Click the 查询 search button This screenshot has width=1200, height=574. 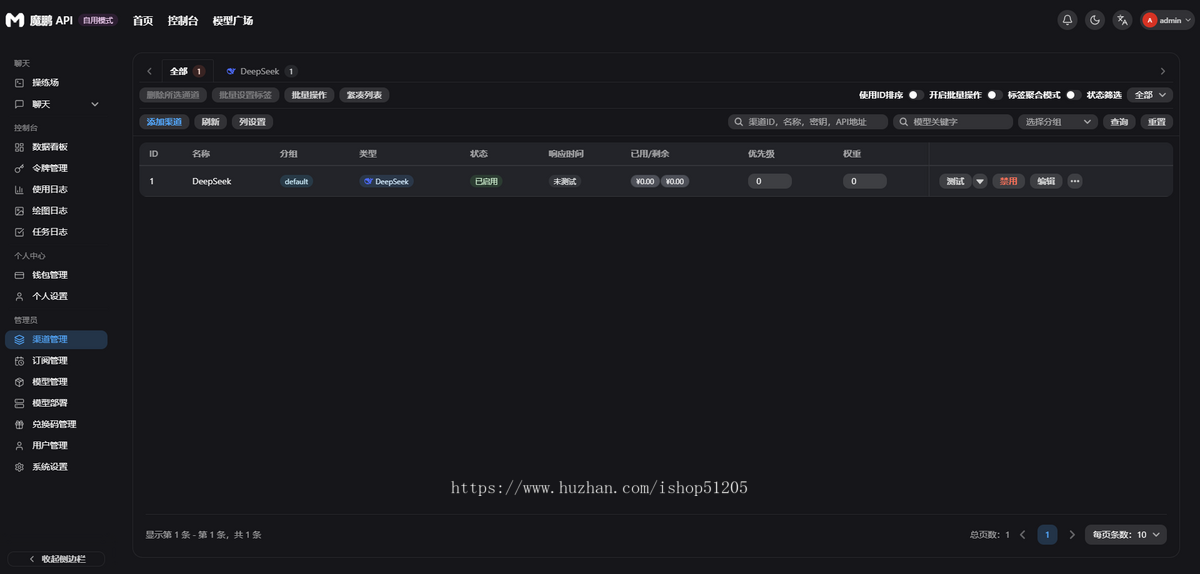pos(1119,122)
